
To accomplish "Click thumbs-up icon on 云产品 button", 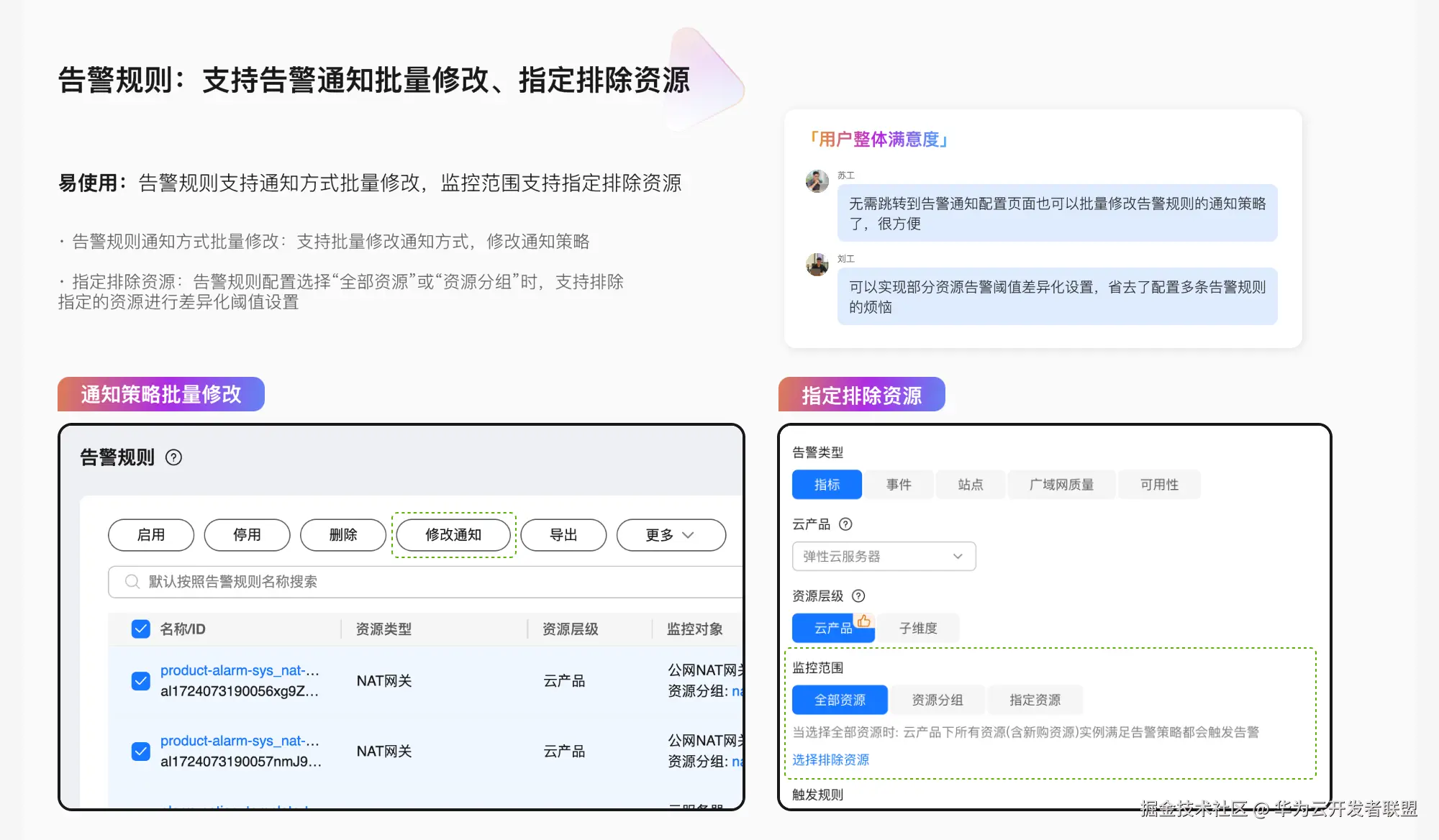I will [863, 621].
